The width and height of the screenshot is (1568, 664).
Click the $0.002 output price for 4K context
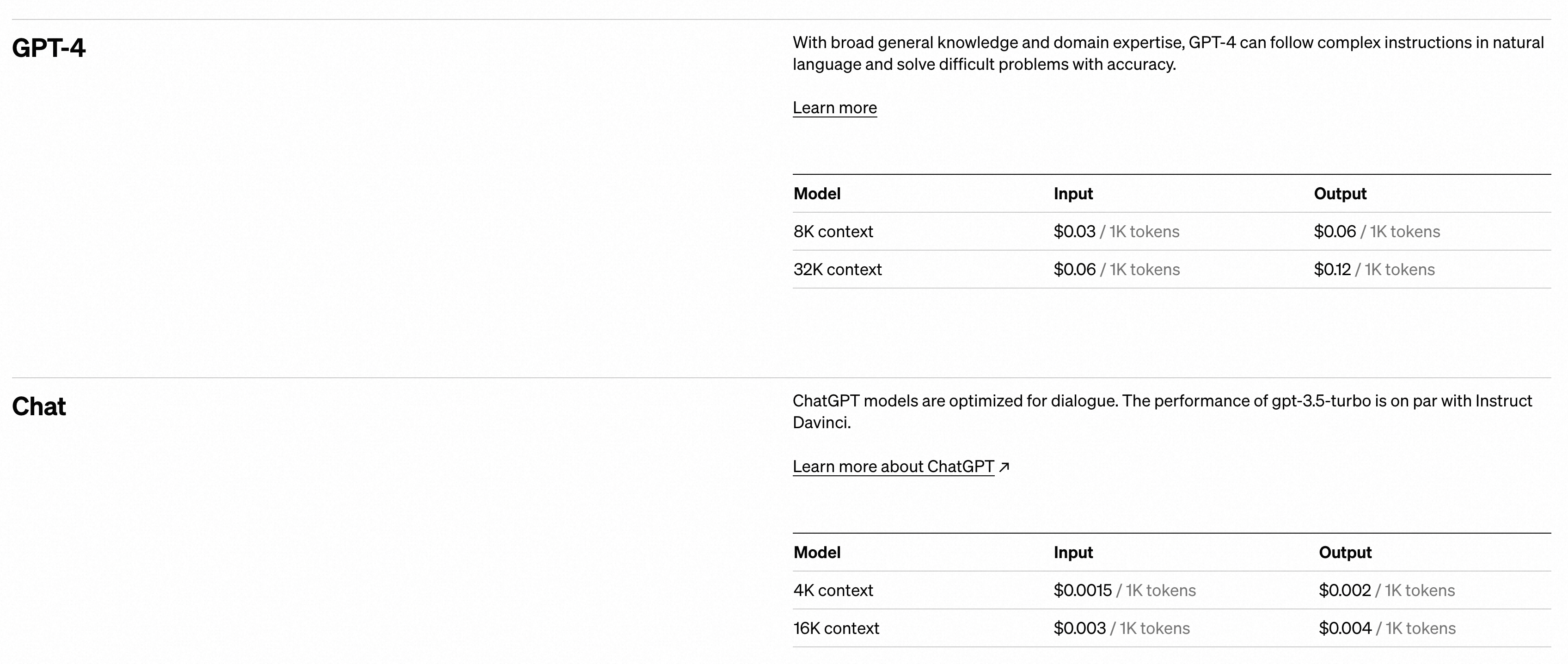click(x=1345, y=590)
